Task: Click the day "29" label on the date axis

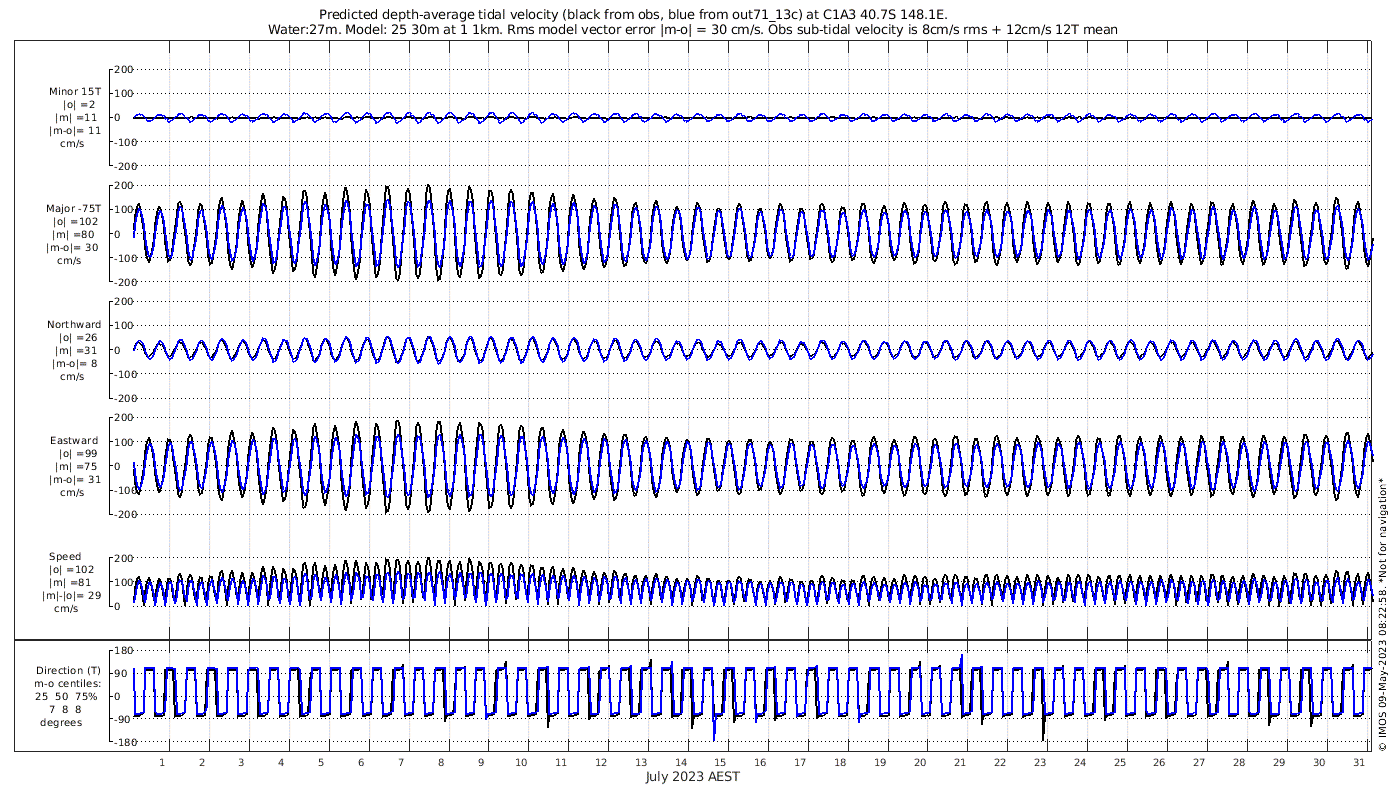Action: 1279,762
